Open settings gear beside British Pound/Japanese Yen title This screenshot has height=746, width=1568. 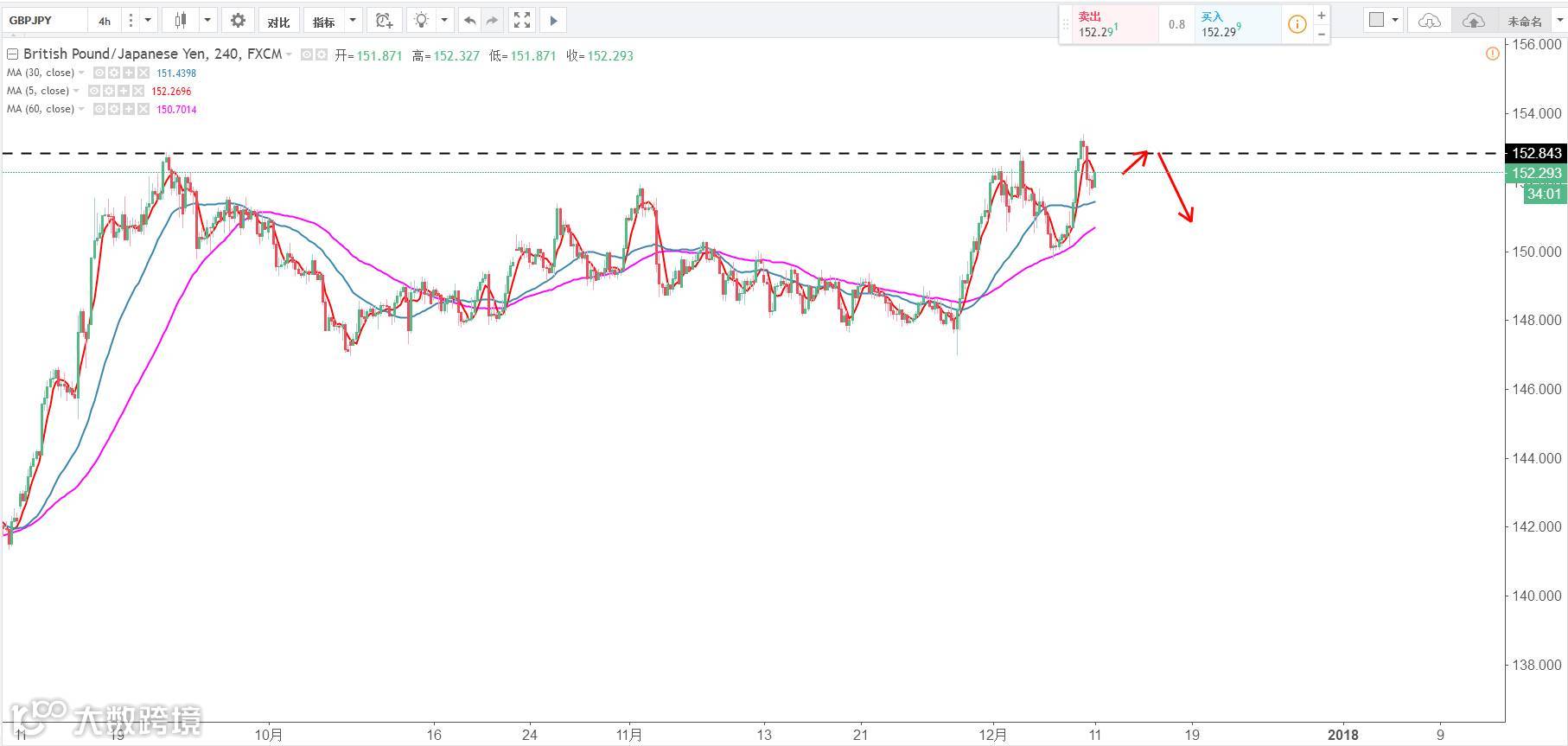[322, 54]
